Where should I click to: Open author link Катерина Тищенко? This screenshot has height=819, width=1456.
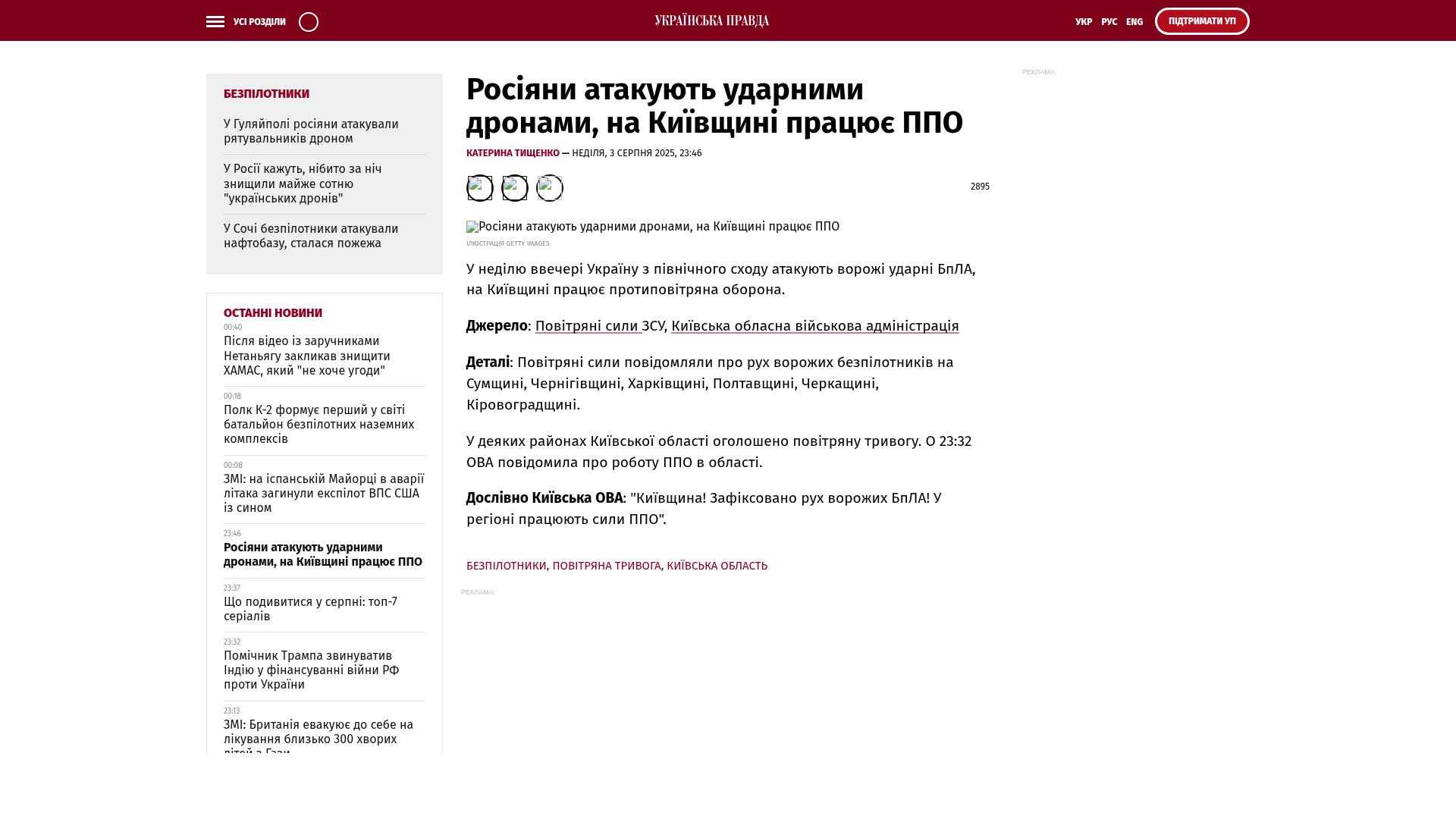513,153
